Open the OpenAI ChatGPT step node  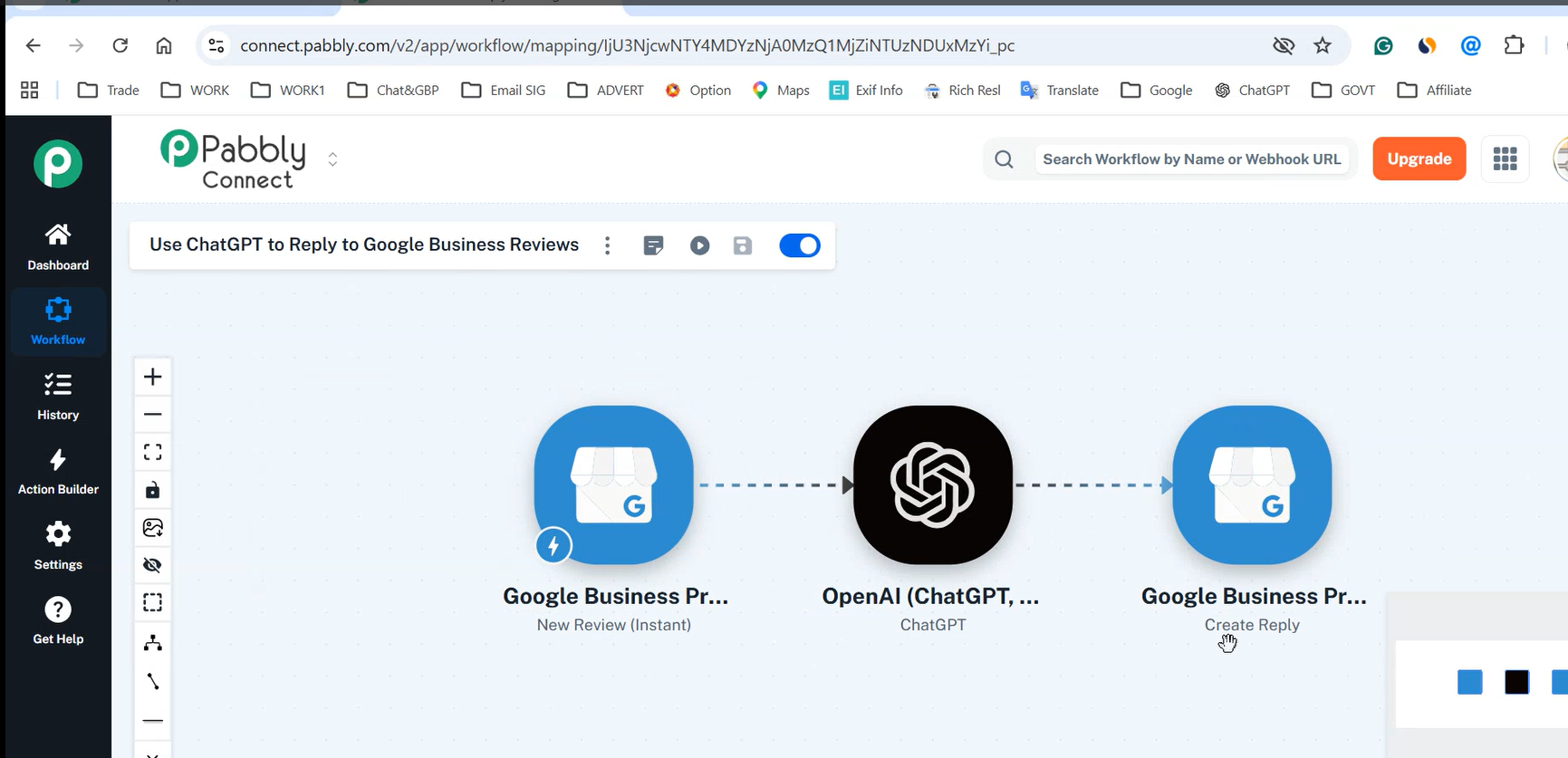[x=933, y=485]
